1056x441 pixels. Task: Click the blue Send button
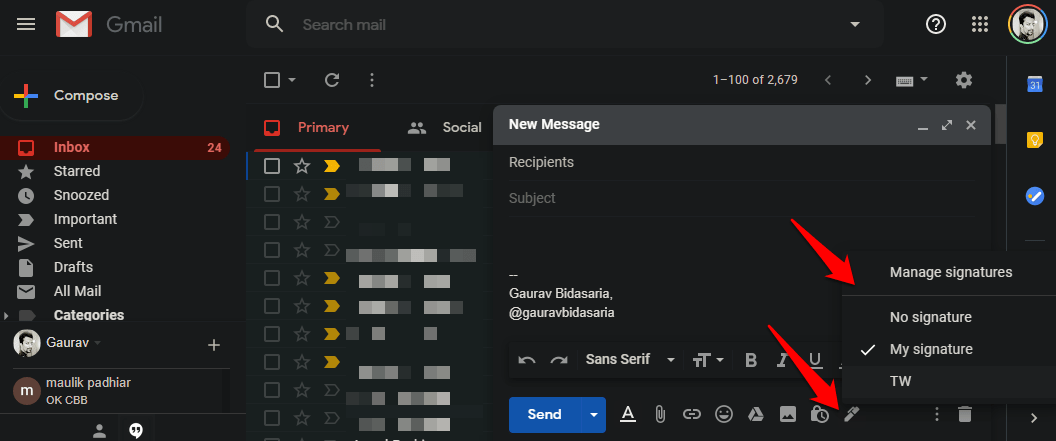tap(544, 414)
